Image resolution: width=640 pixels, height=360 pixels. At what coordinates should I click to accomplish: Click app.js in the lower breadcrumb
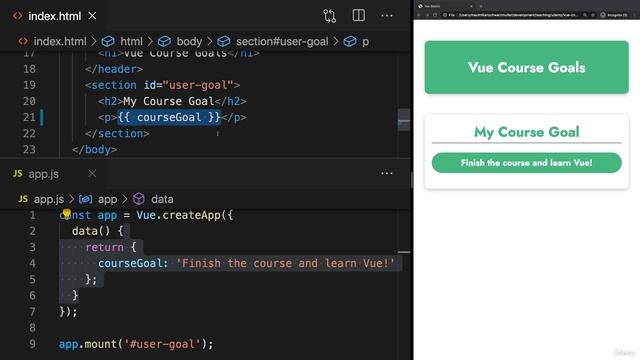[49, 199]
